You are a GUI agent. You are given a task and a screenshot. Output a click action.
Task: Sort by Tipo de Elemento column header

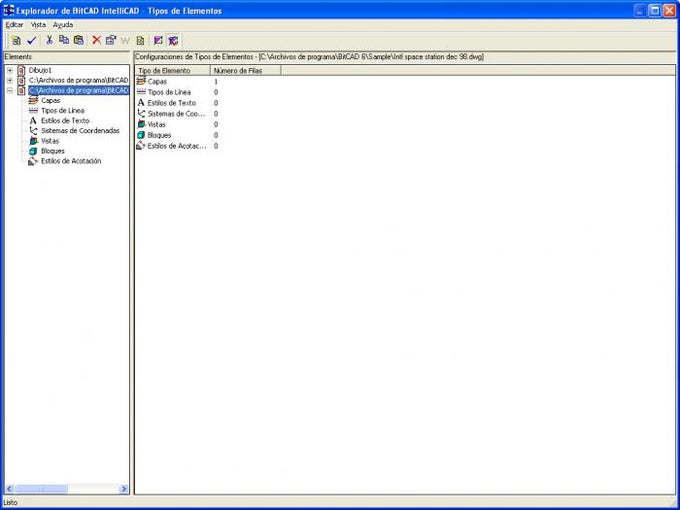click(173, 70)
